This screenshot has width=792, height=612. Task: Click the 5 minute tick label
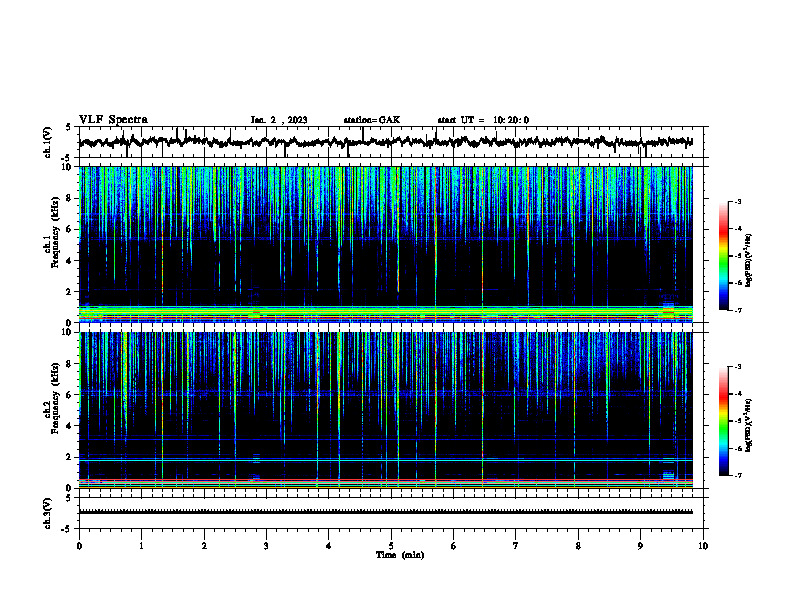pos(391,546)
